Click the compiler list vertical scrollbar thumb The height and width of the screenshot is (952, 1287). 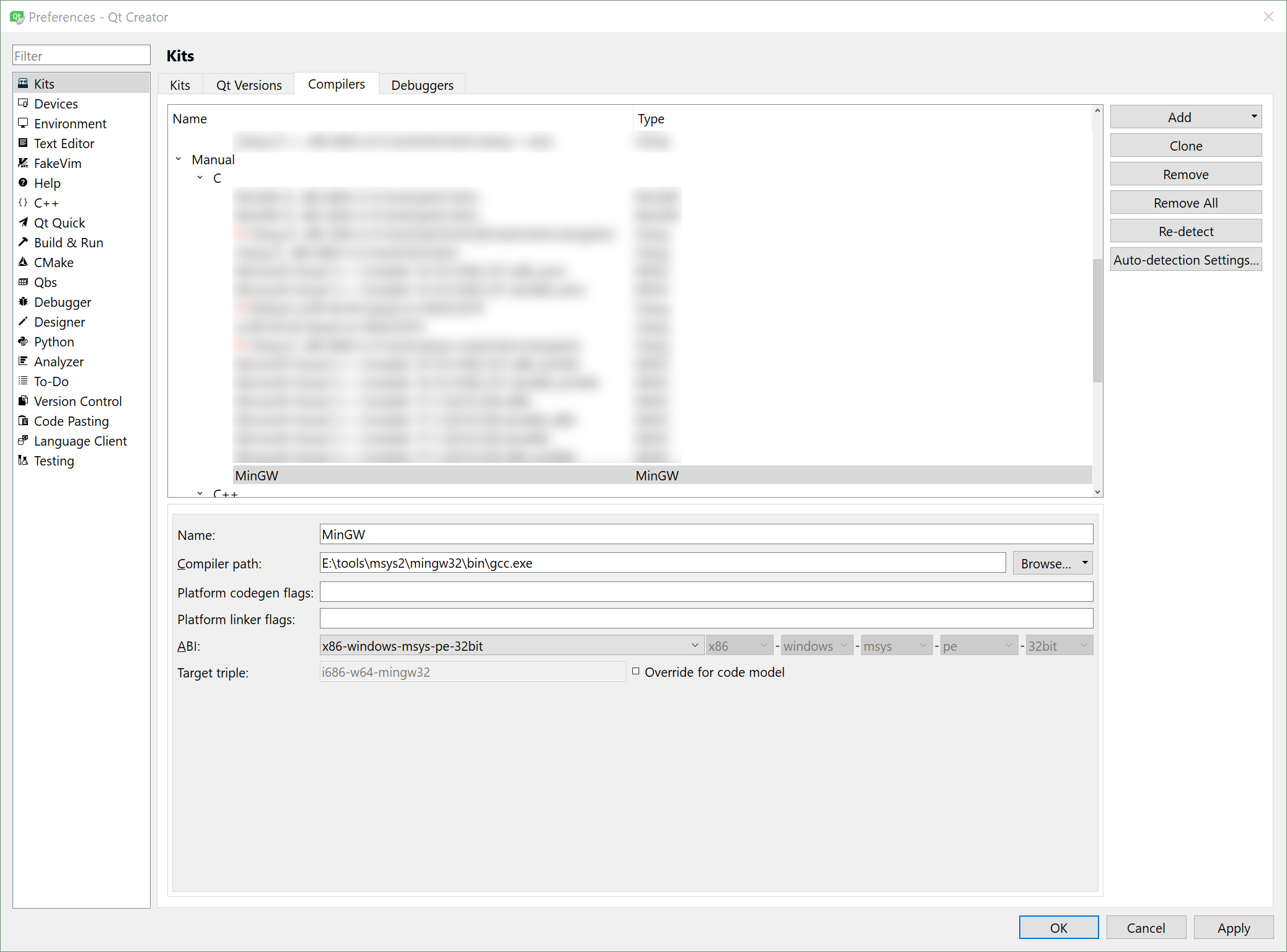click(1097, 320)
